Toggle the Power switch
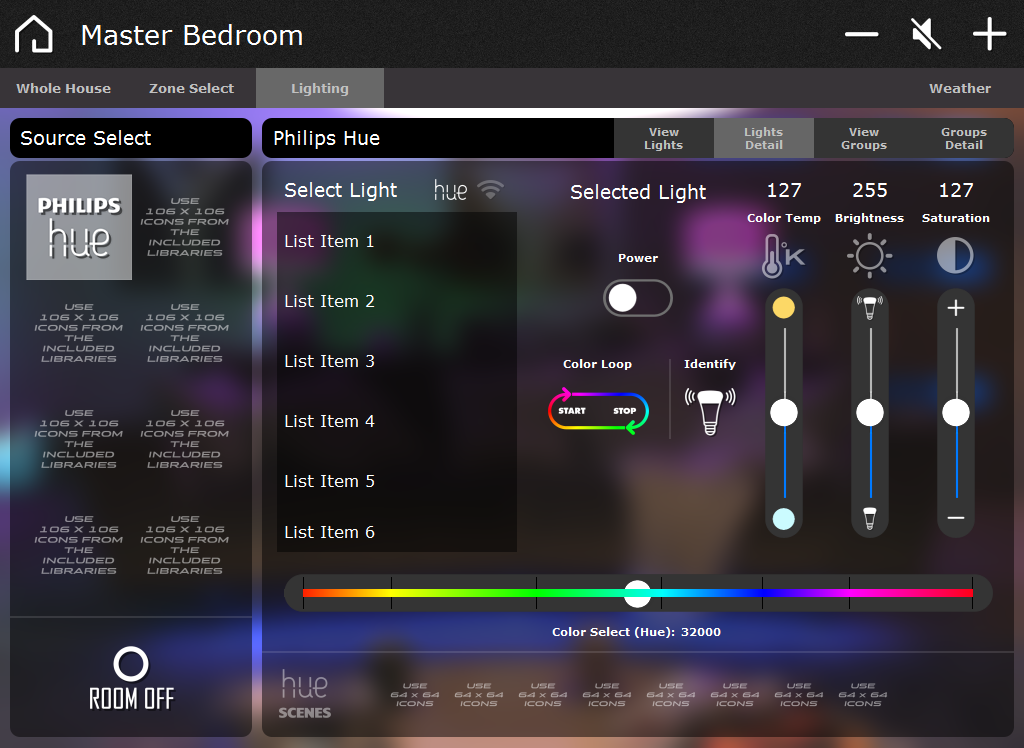Screen dimensions: 1024x748 point(637,298)
